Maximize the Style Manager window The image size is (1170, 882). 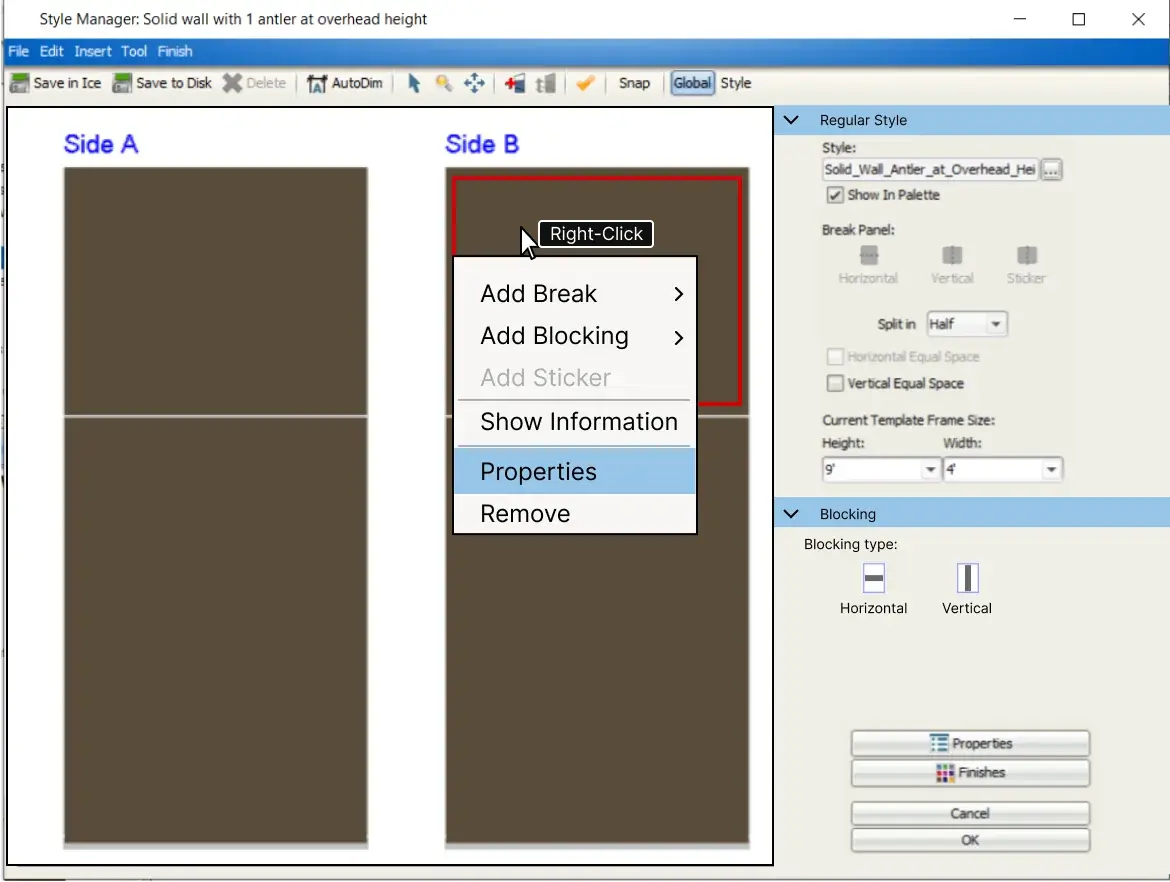coord(1079,19)
